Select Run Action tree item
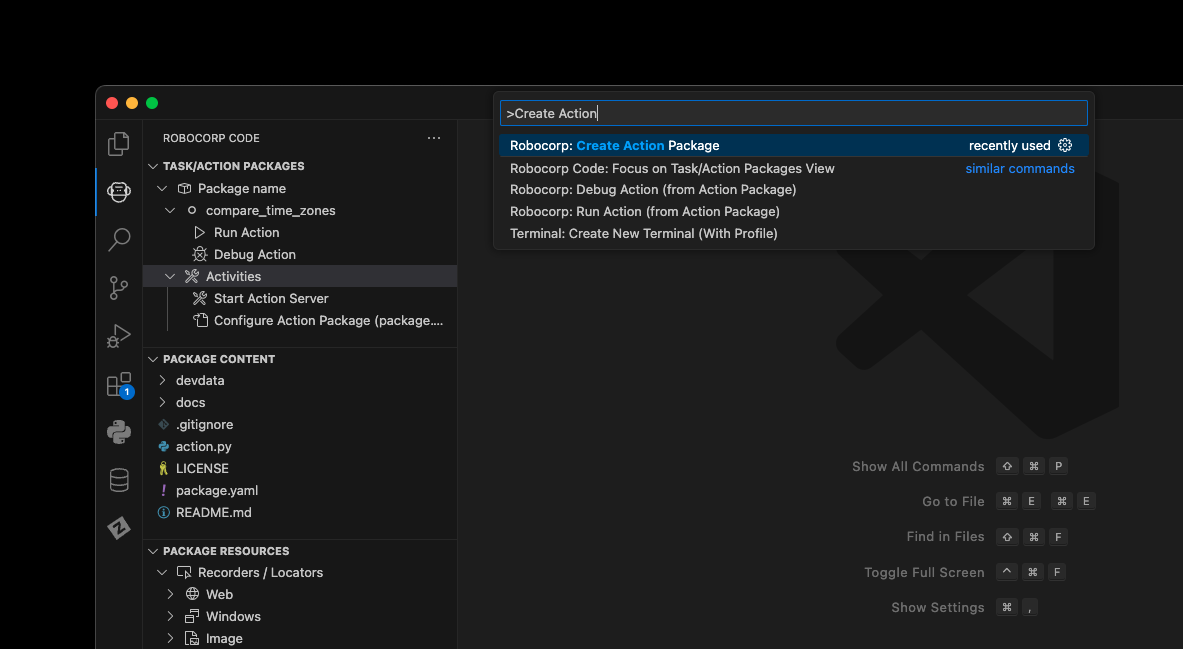The image size is (1183, 649). point(300,232)
